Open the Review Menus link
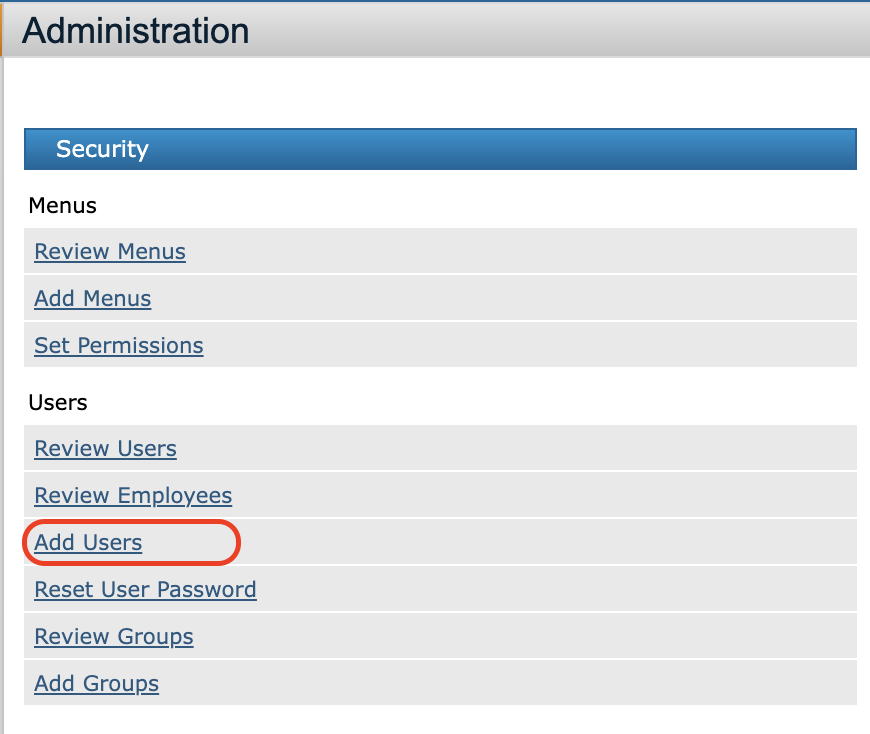870x734 pixels. pyautogui.click(x=110, y=251)
